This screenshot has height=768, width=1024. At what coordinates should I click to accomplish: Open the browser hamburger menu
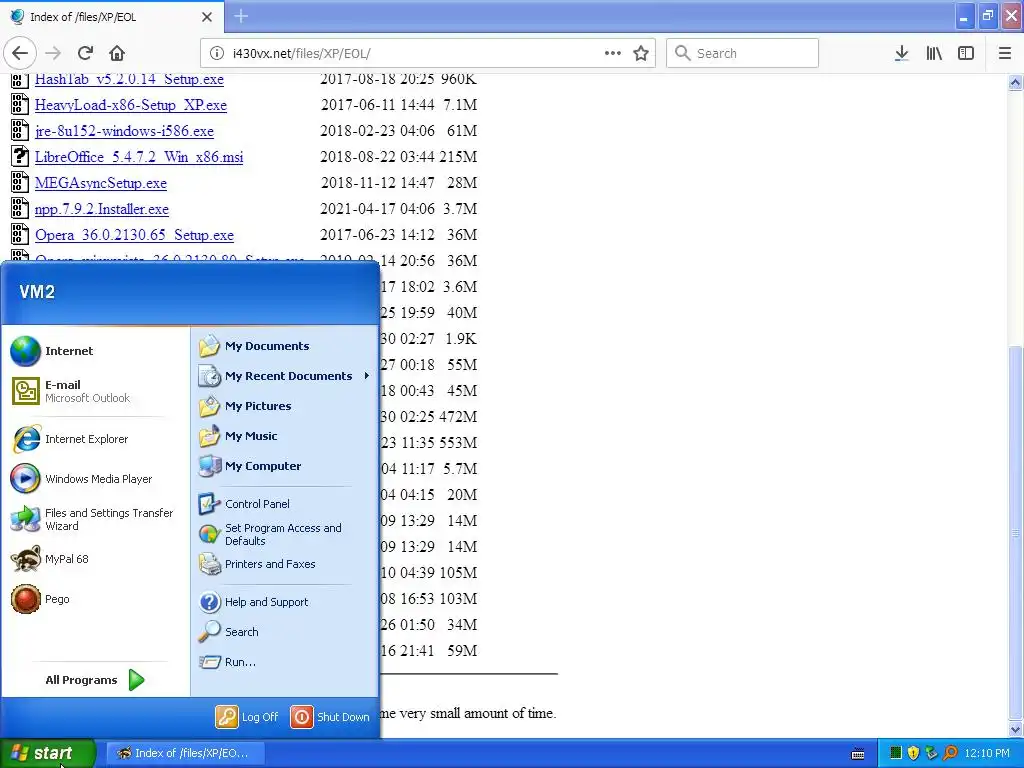click(1005, 53)
